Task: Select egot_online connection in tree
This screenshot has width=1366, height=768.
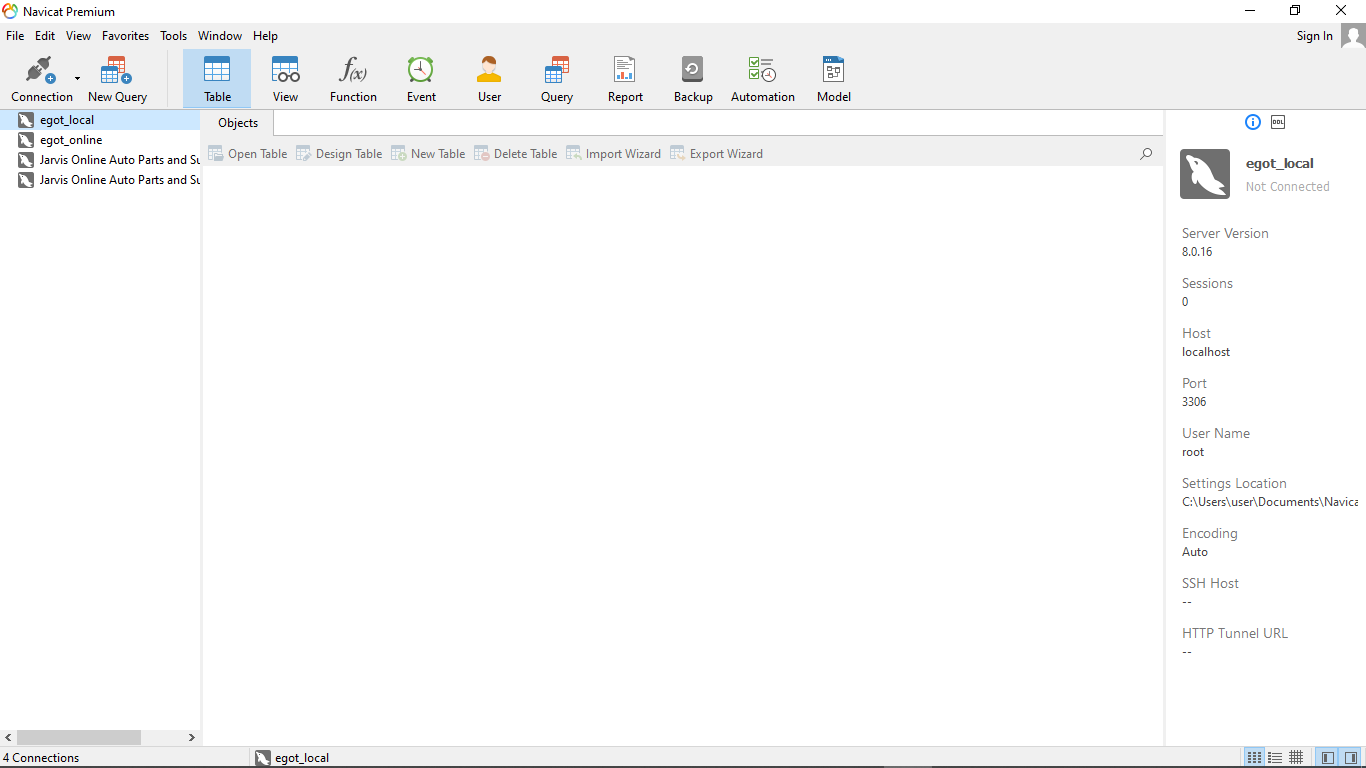Action: [x=71, y=140]
